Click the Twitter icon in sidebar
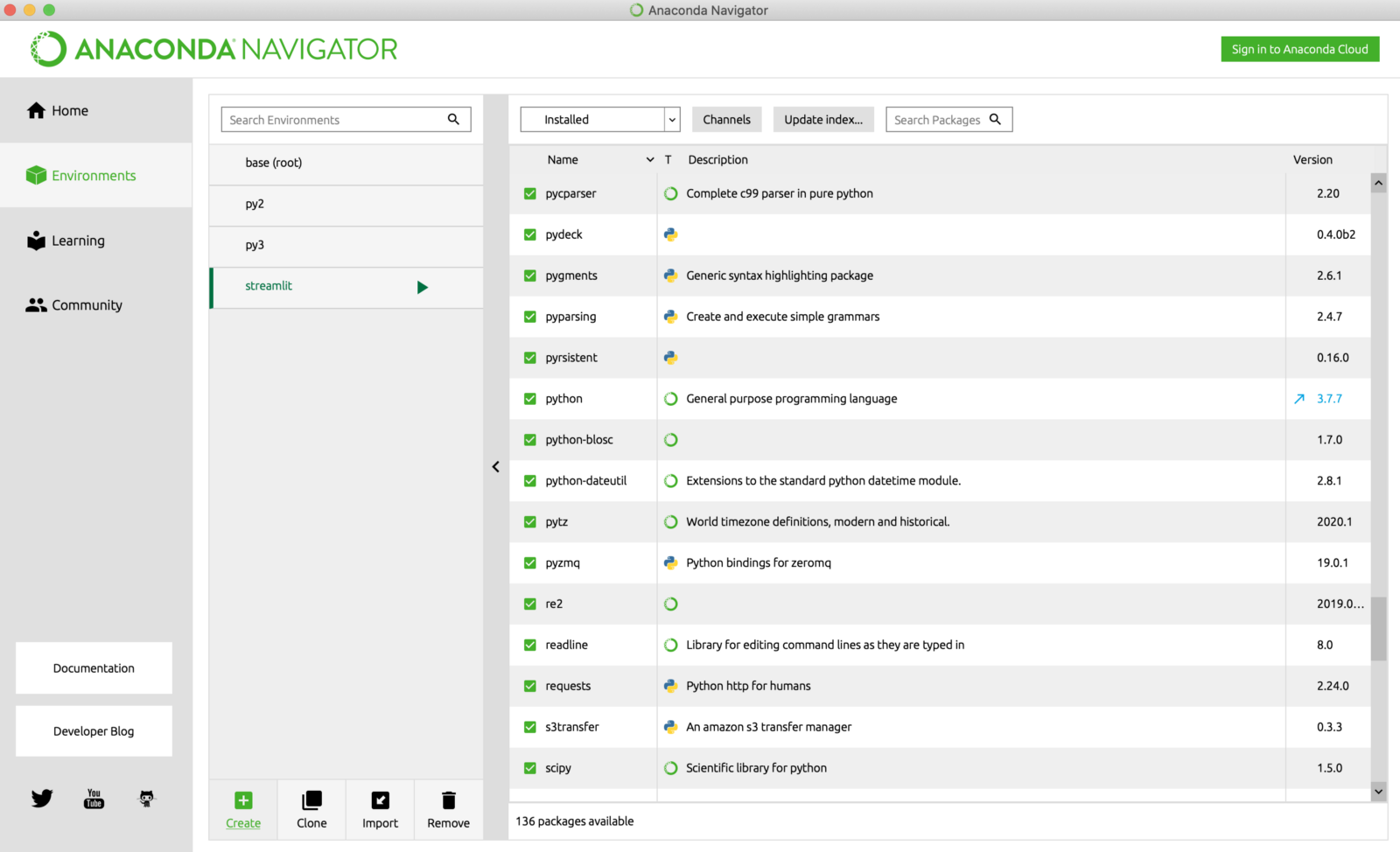 coord(42,798)
